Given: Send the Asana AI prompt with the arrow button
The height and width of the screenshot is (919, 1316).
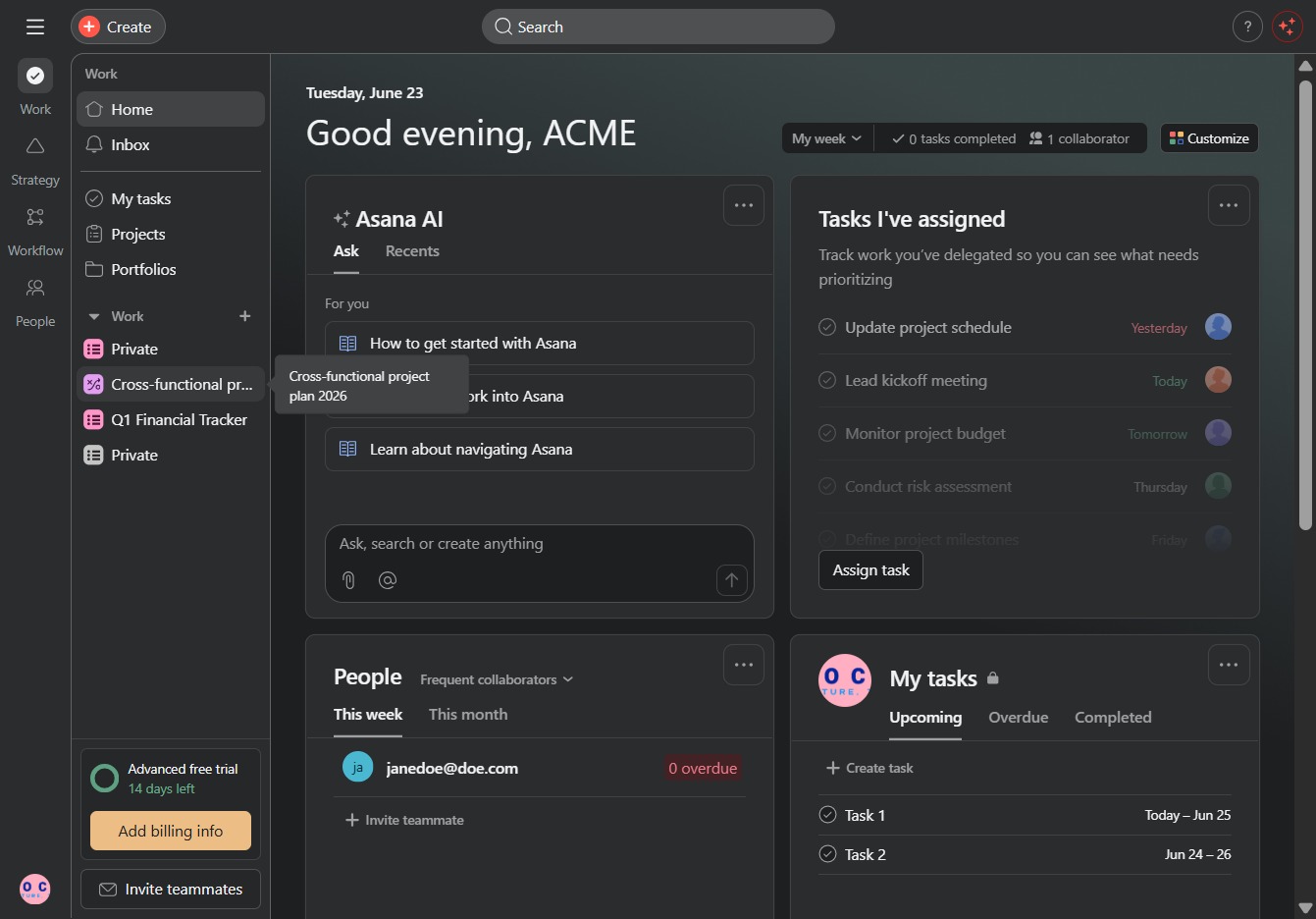Looking at the screenshot, I should (x=732, y=580).
